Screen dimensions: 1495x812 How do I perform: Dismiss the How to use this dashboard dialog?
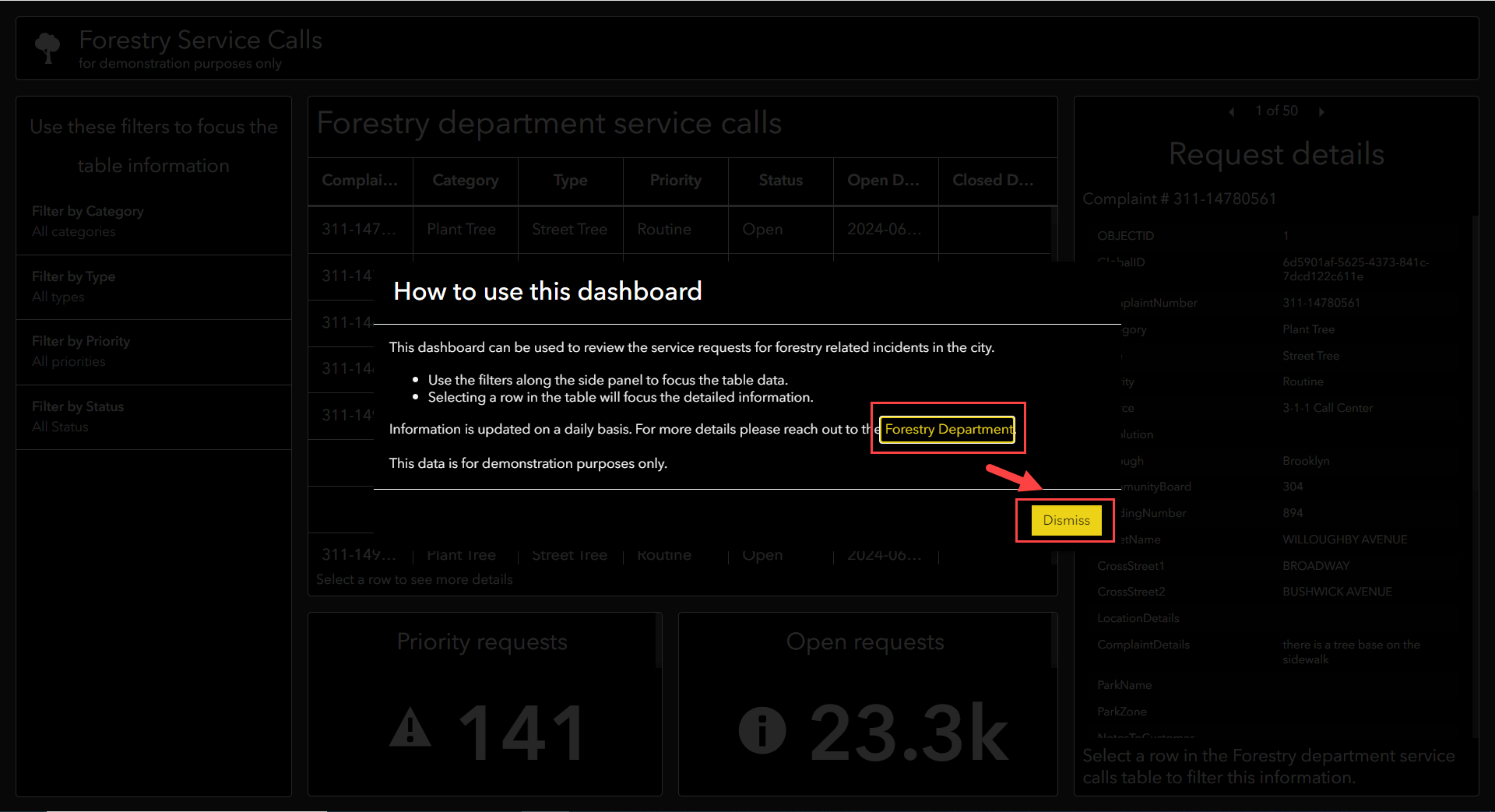(1066, 520)
